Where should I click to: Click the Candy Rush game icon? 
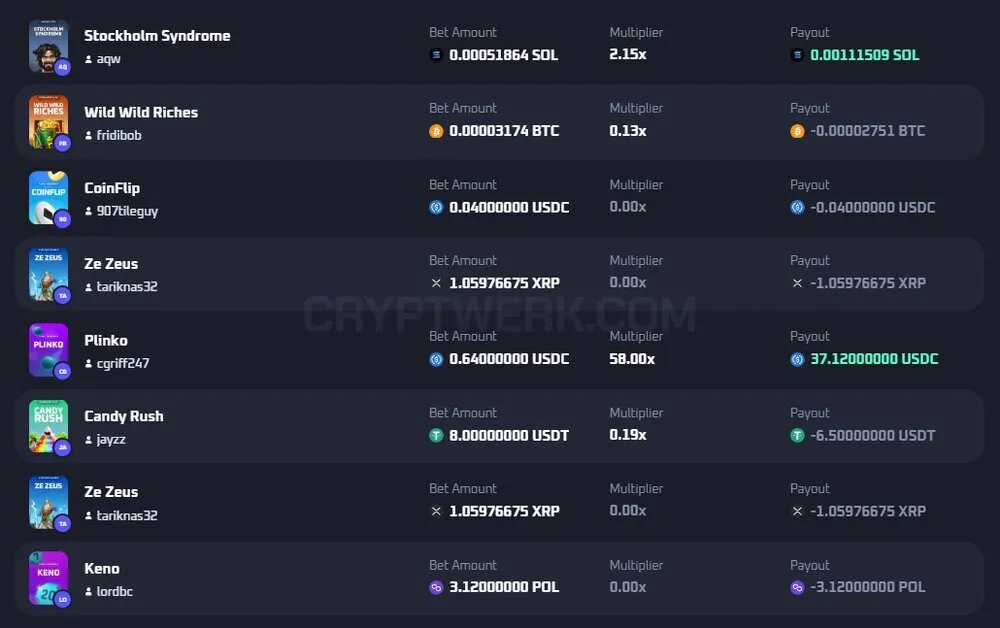pos(48,426)
